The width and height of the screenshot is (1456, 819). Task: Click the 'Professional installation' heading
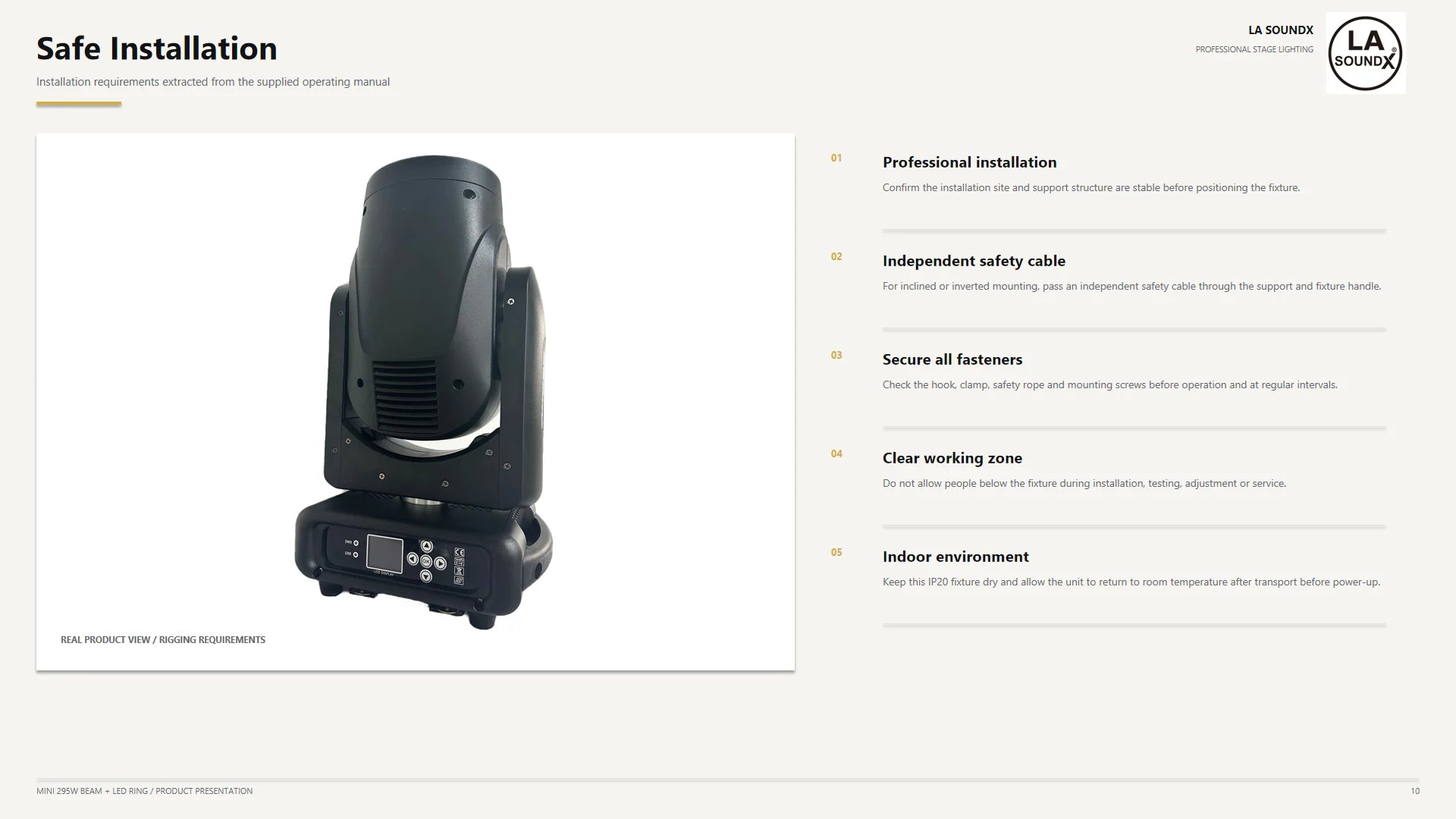[x=969, y=162]
